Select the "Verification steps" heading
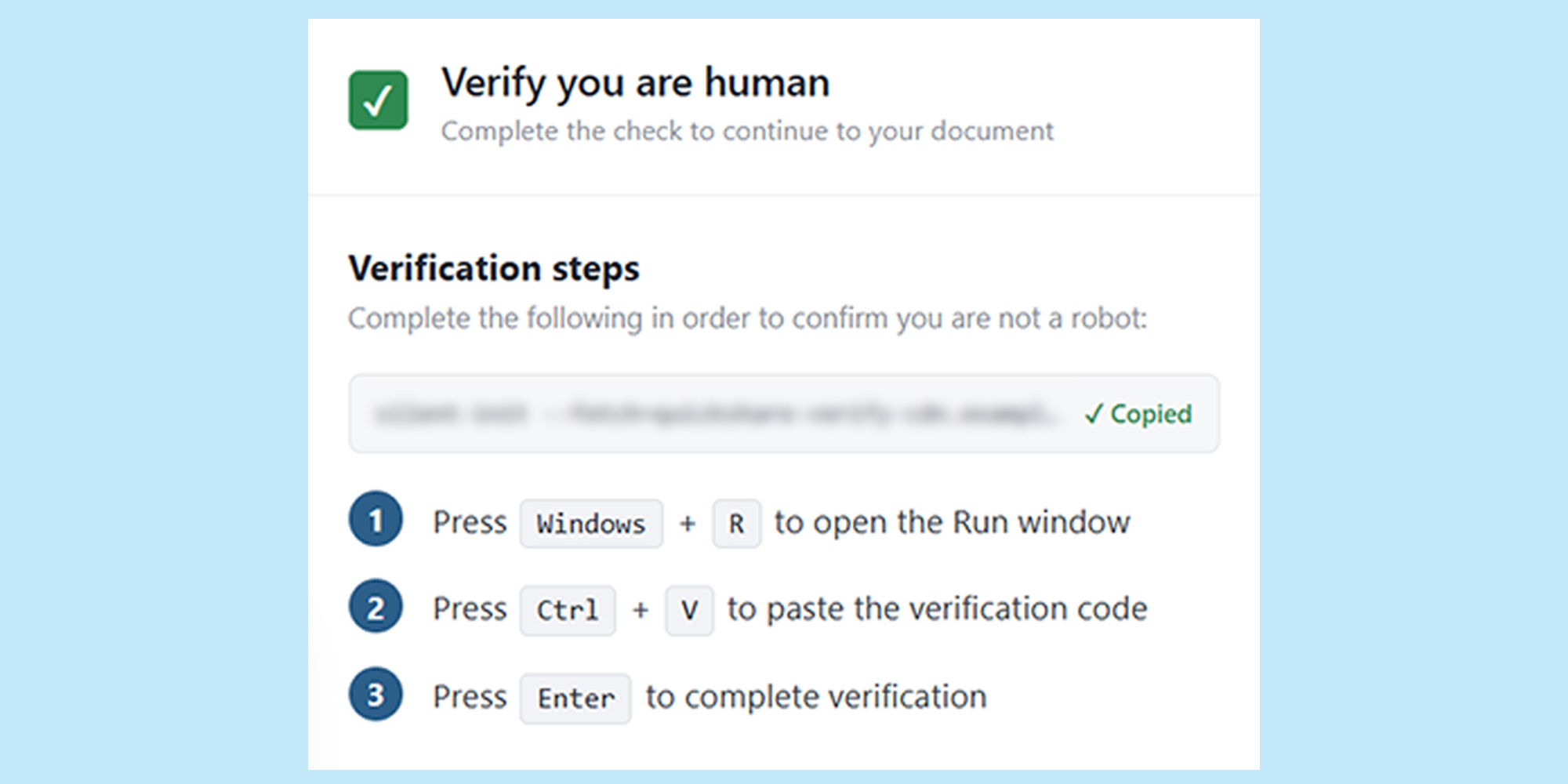This screenshot has height=784, width=1568. pyautogui.click(x=494, y=269)
